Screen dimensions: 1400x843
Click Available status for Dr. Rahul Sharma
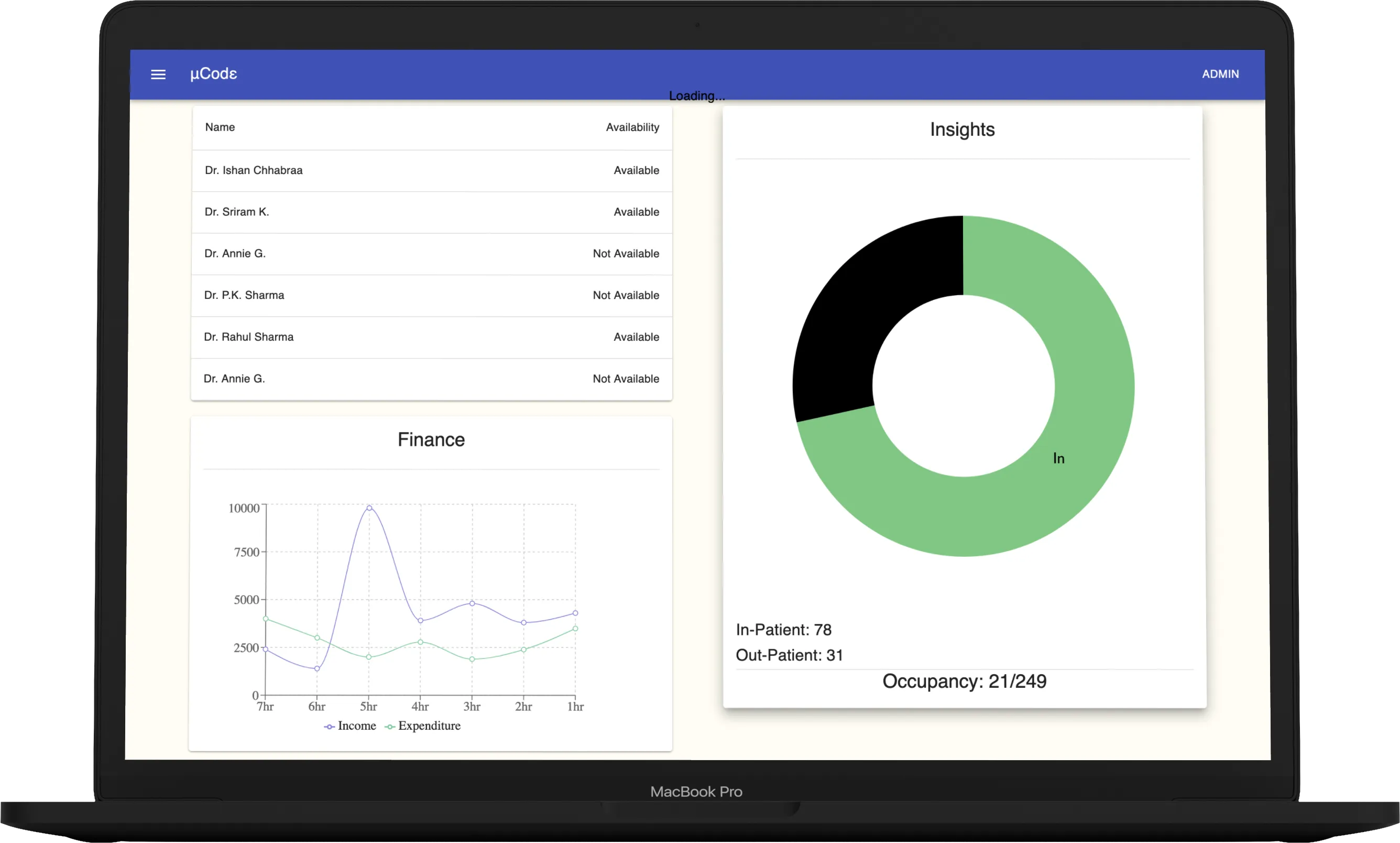point(637,337)
